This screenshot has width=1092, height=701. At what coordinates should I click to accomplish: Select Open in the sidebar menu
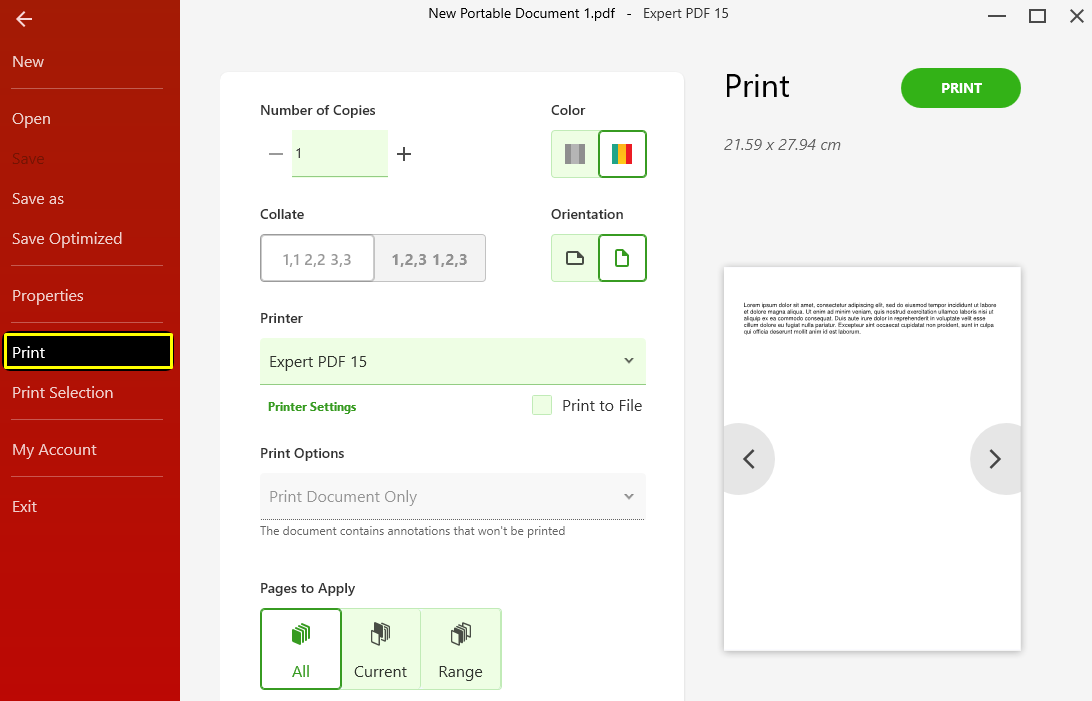[x=31, y=119]
